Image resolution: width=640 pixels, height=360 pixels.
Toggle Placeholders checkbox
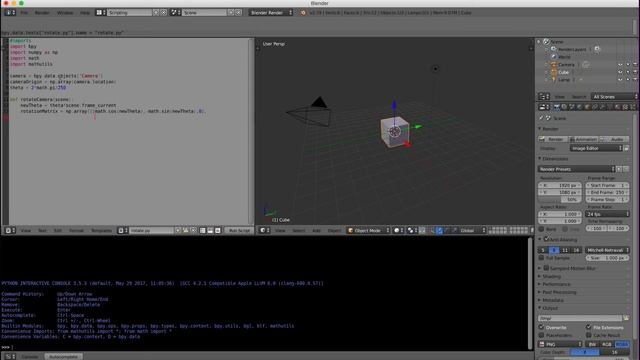[x=541, y=335]
